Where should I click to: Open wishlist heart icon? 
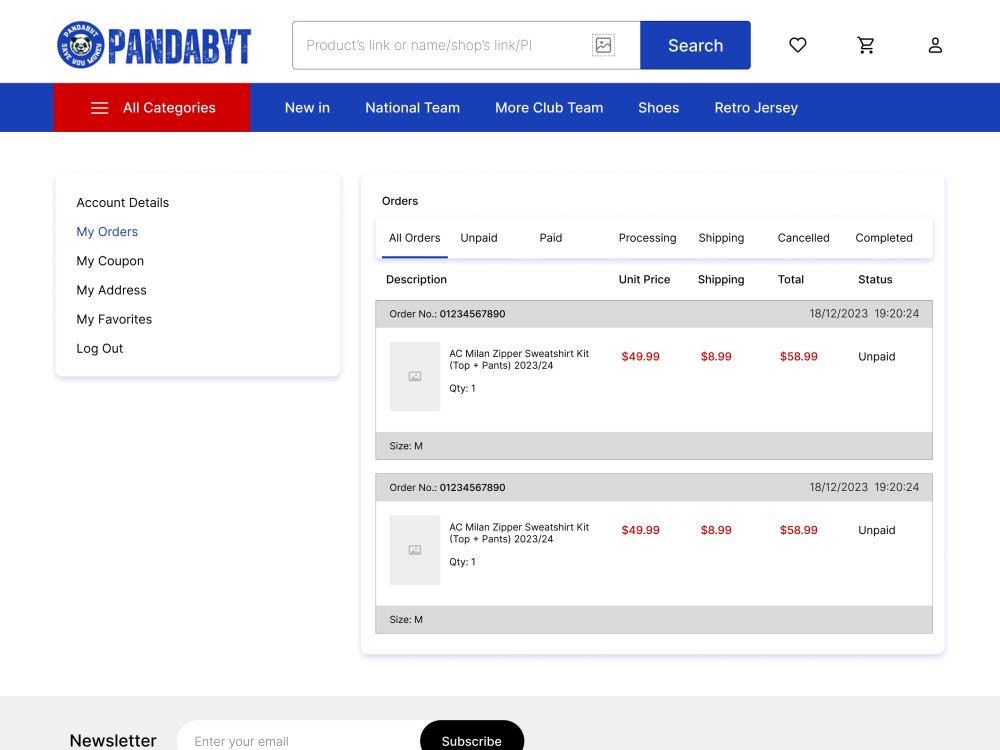click(797, 45)
